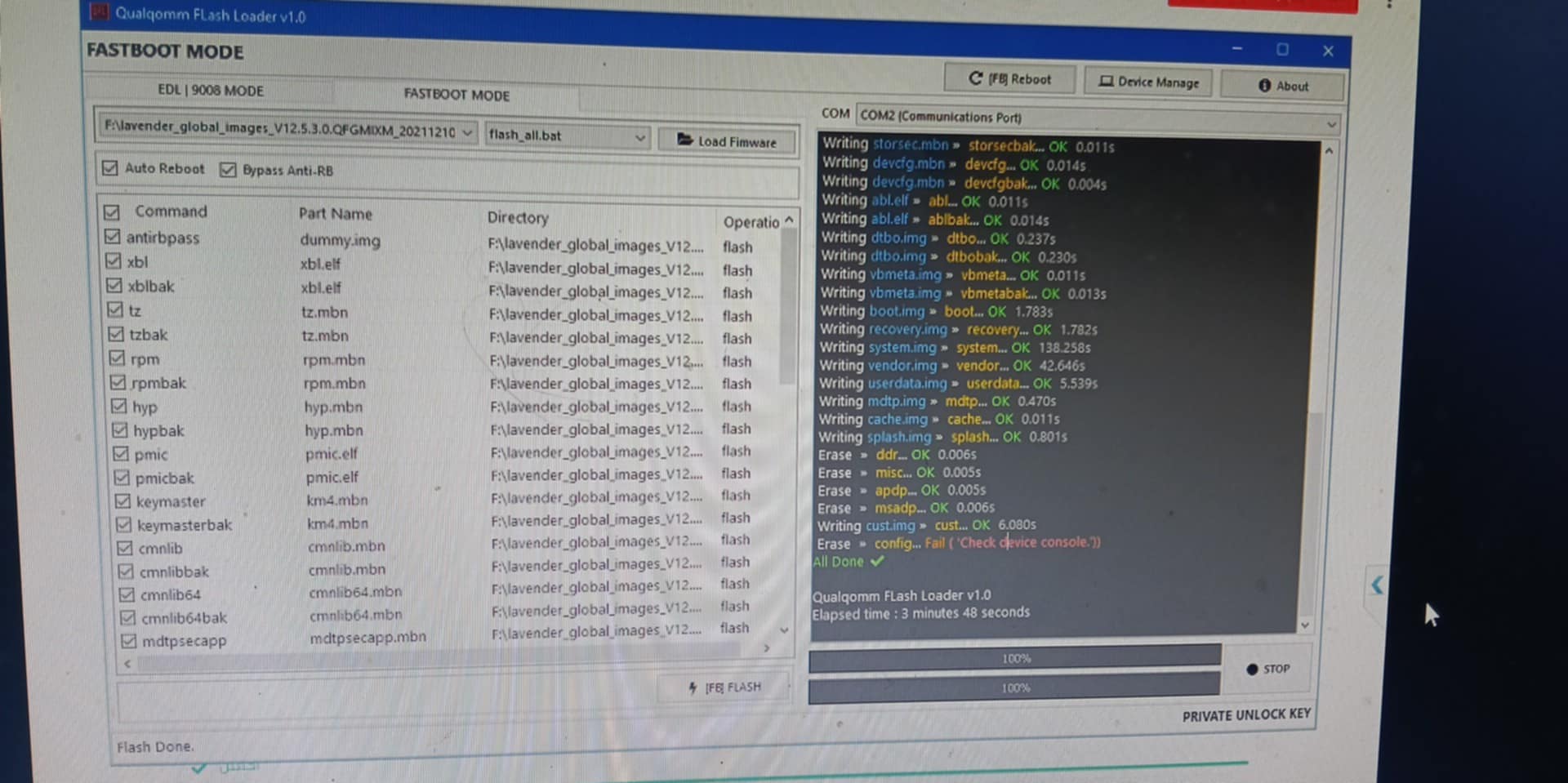Image resolution: width=1568 pixels, height=783 pixels.
Task: Click the STOP button
Action: tap(1268, 669)
